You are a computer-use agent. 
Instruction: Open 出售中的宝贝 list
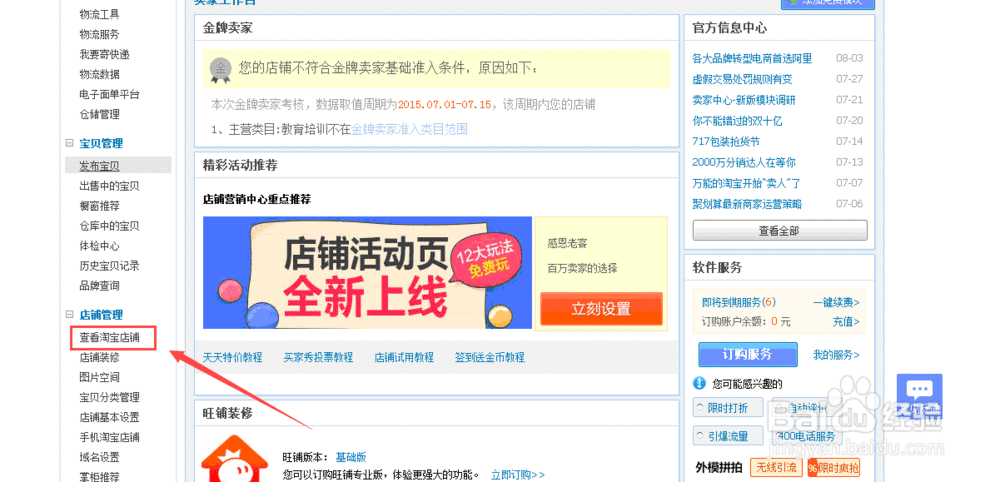109,186
